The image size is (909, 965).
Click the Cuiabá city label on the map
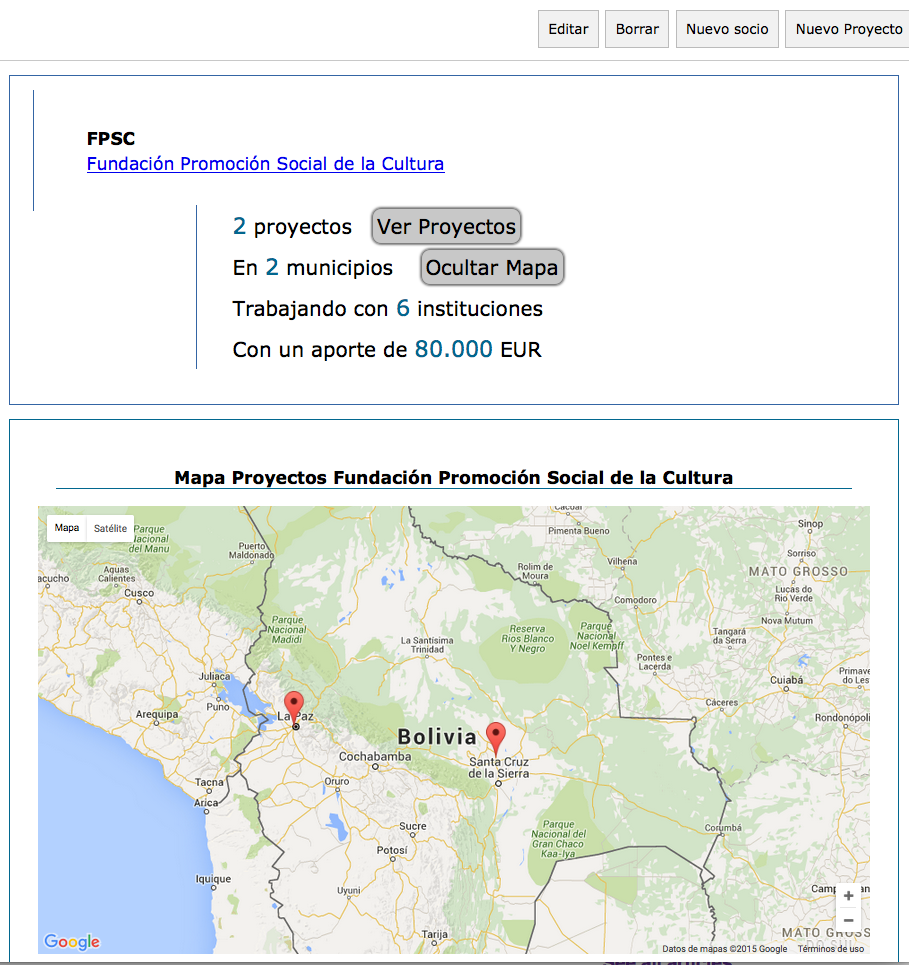(787, 680)
